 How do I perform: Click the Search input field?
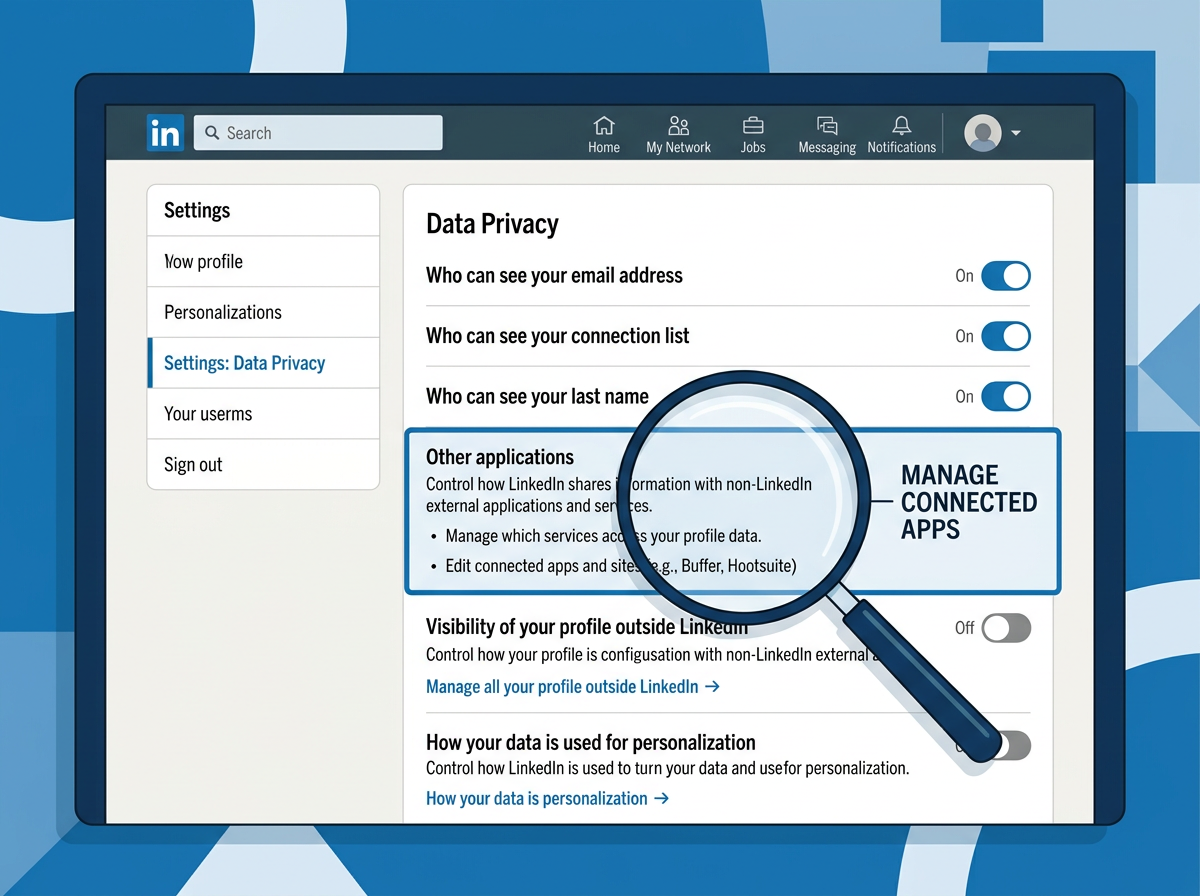click(318, 133)
